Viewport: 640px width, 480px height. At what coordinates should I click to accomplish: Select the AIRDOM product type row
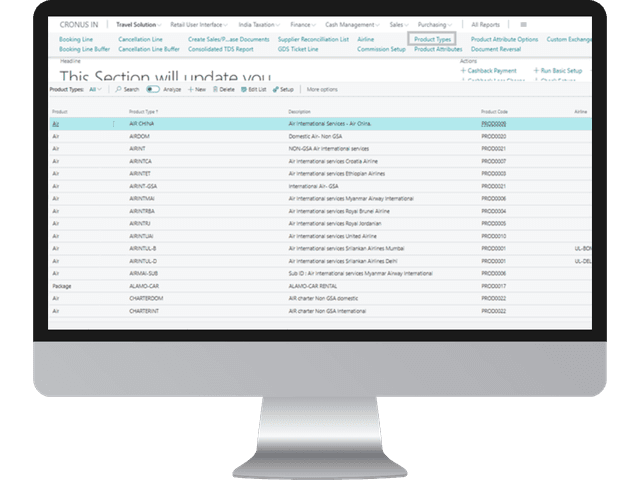tap(320, 136)
